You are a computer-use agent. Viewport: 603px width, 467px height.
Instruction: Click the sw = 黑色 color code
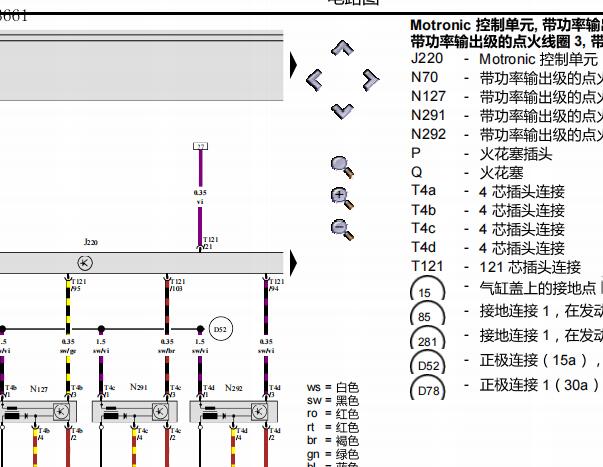click(x=333, y=401)
